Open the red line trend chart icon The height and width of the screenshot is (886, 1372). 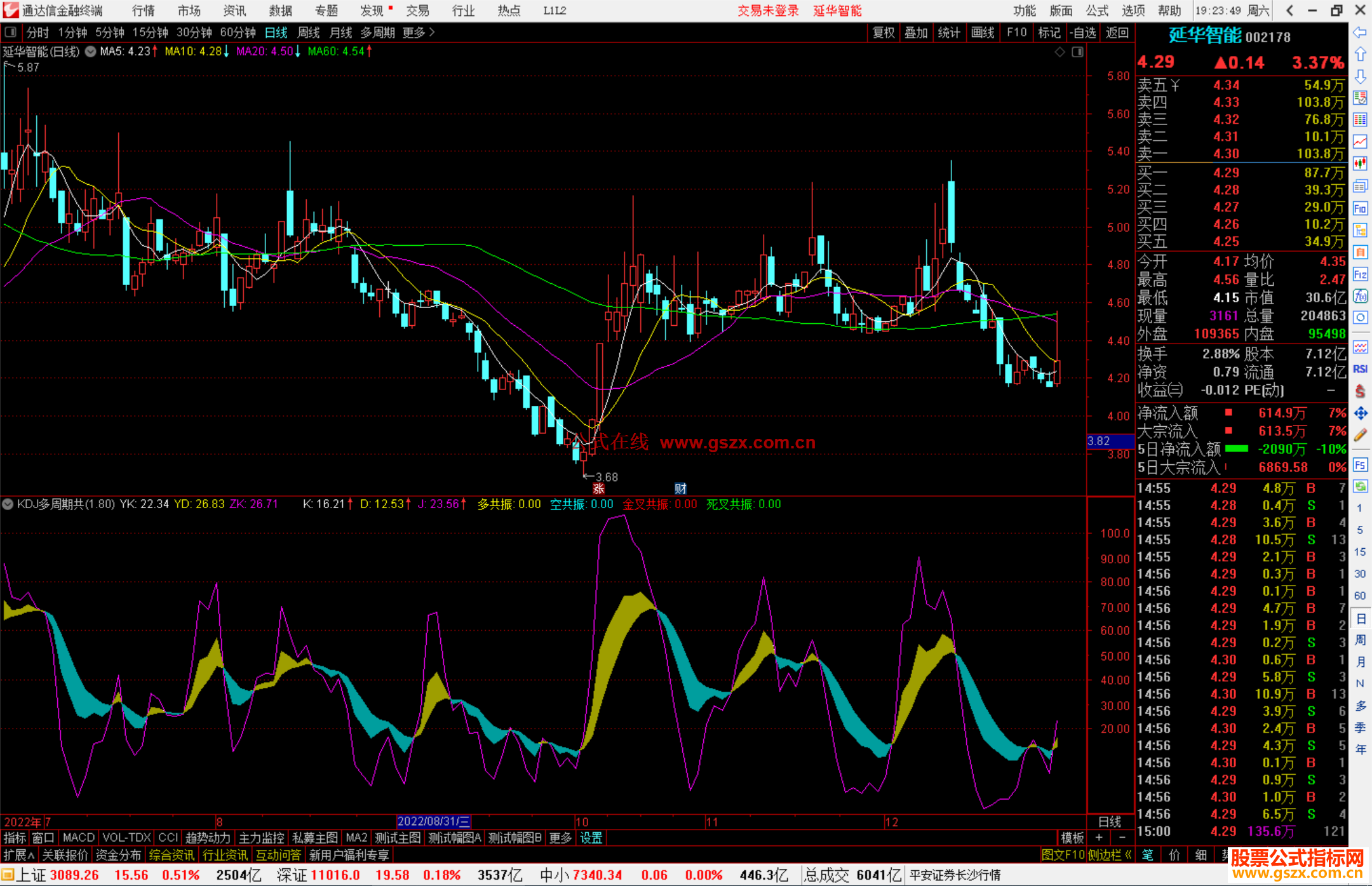tap(1360, 142)
